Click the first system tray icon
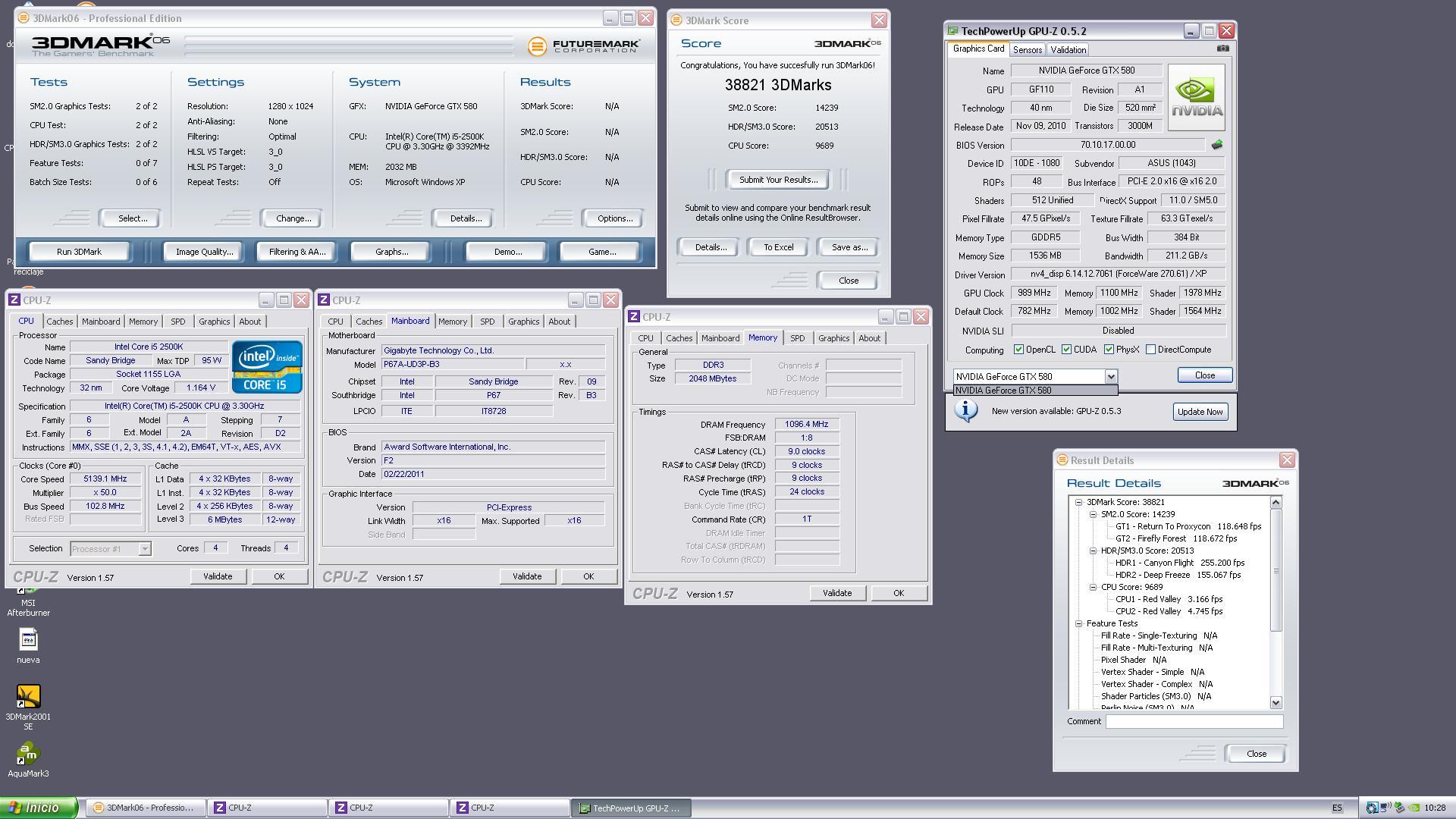1456x819 pixels. click(x=1372, y=808)
